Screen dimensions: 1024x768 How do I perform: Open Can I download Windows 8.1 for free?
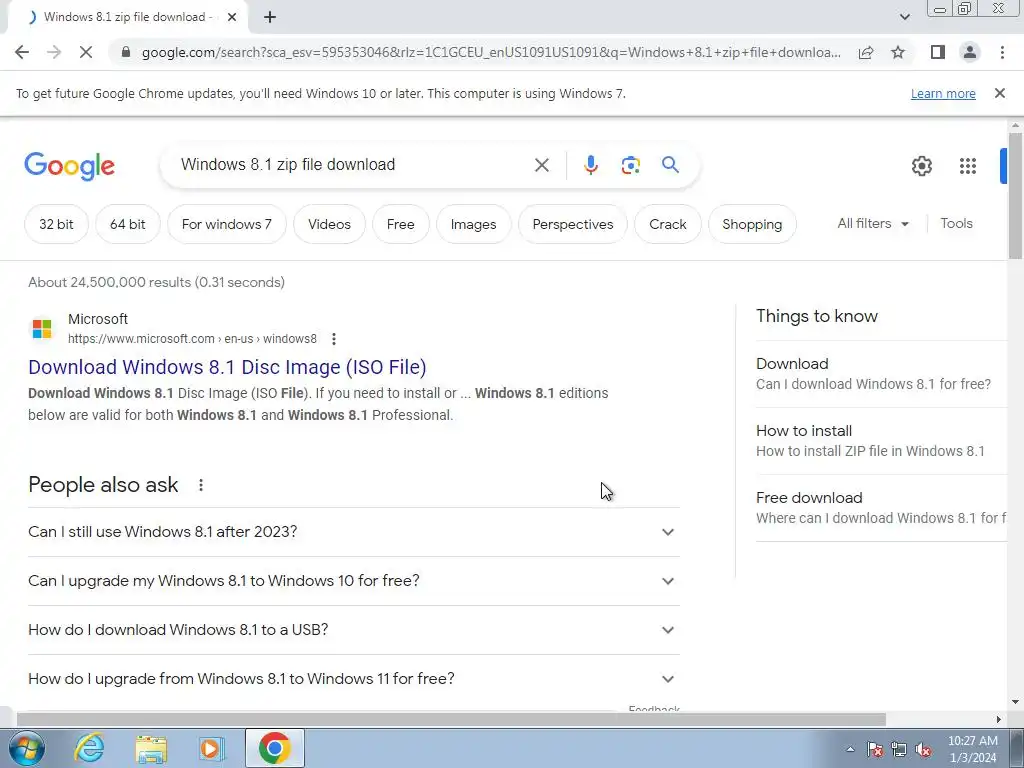pos(881,374)
